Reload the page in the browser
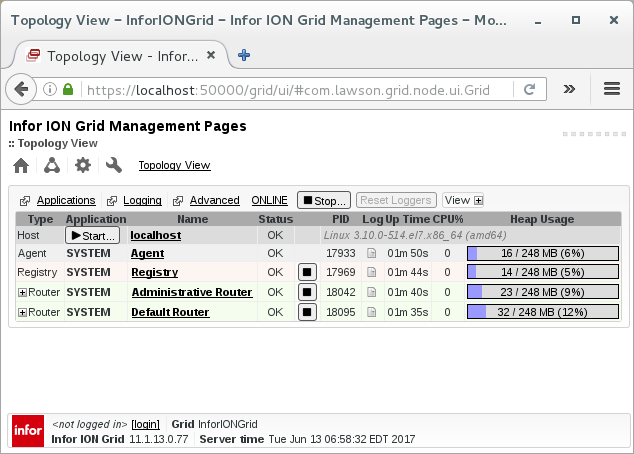The height and width of the screenshot is (454, 634). (x=530, y=89)
